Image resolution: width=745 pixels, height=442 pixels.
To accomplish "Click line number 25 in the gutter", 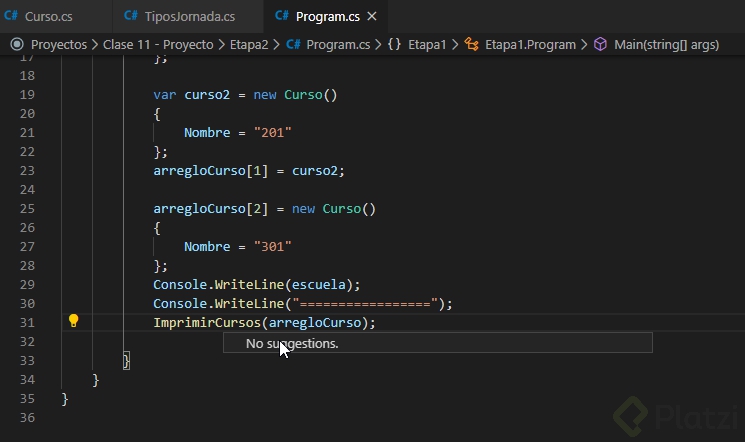I will click(x=27, y=209).
